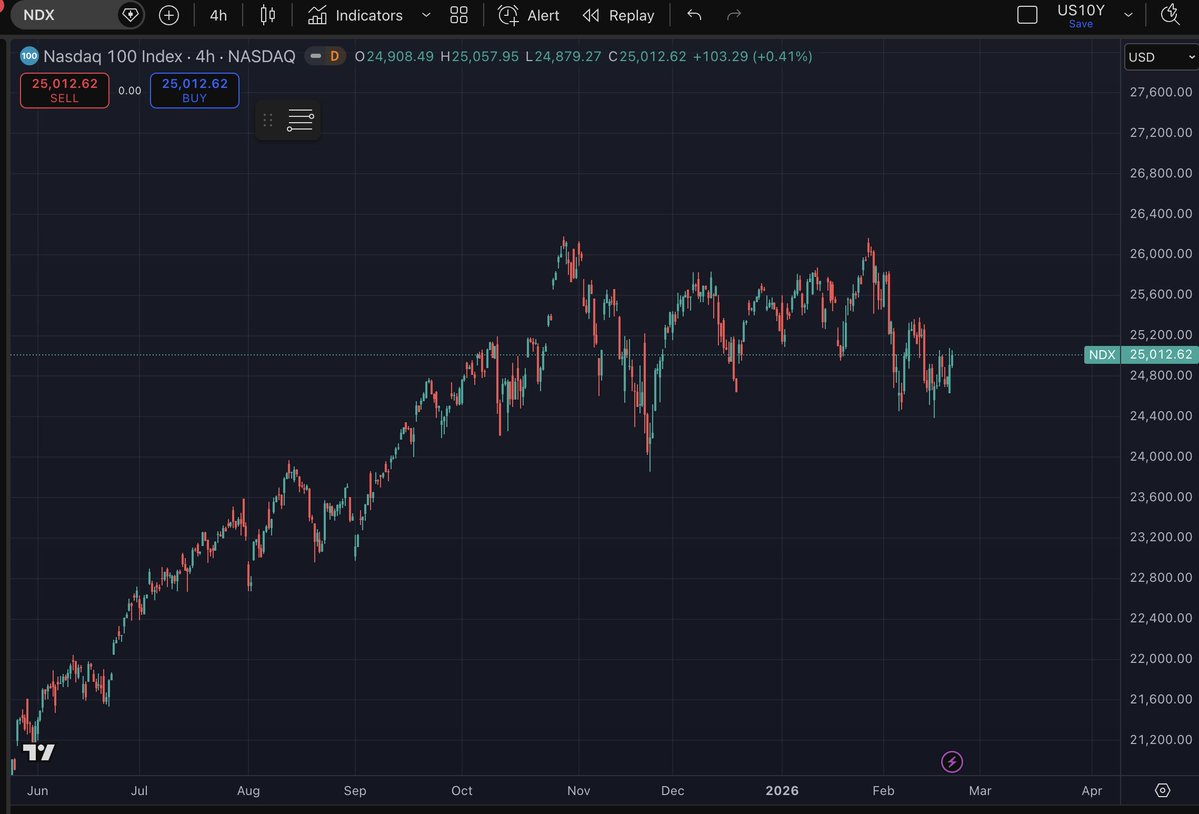Click the 27,600.00 price scale label
Viewport: 1199px width, 814px height.
(x=1161, y=92)
